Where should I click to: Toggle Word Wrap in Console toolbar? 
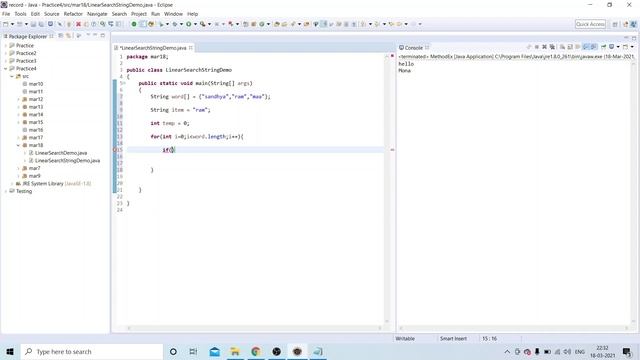coord(578,47)
